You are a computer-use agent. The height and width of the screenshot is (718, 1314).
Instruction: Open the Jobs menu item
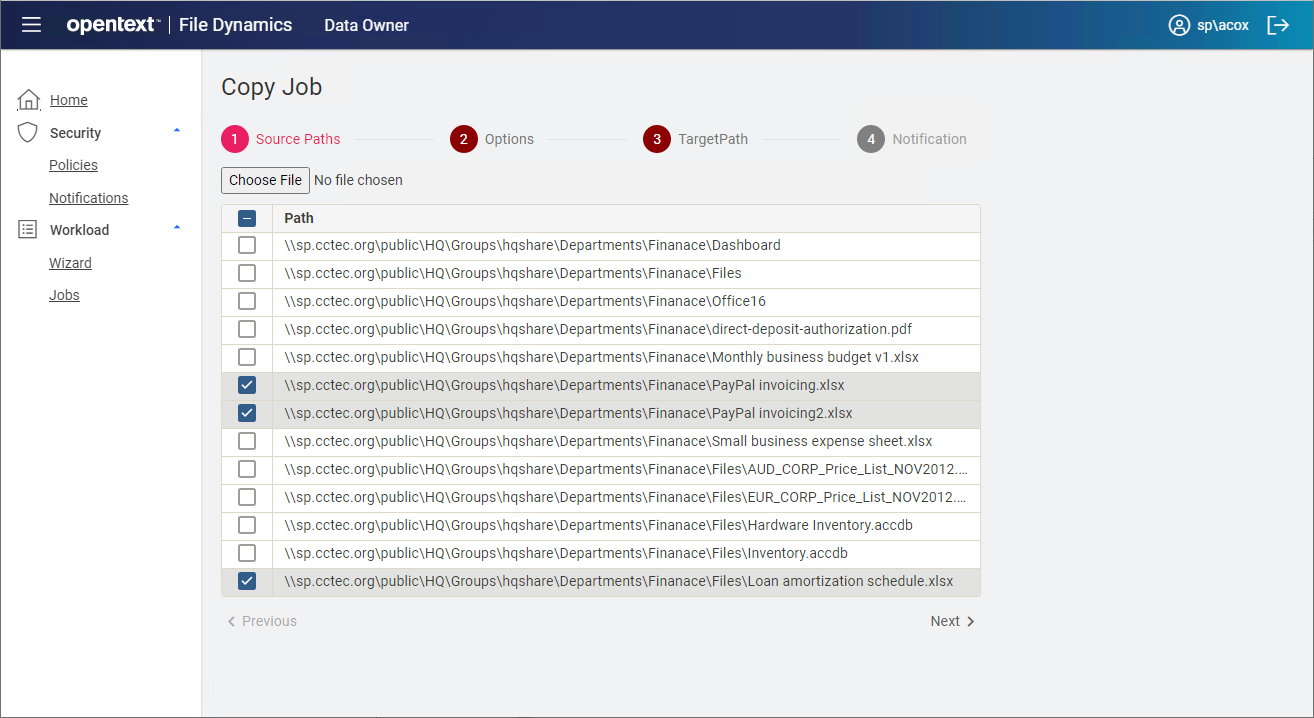[64, 295]
